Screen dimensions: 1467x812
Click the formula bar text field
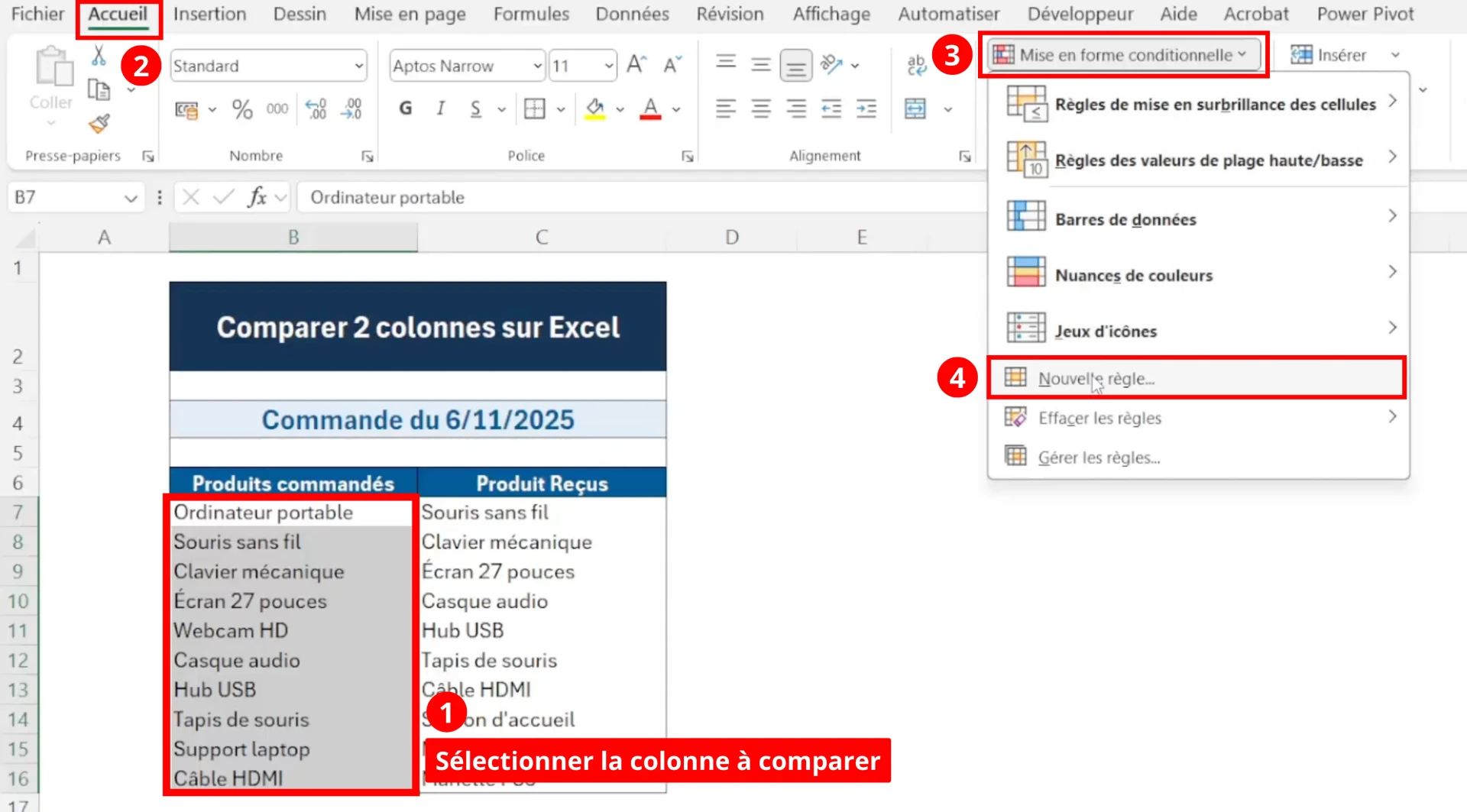(x=640, y=197)
